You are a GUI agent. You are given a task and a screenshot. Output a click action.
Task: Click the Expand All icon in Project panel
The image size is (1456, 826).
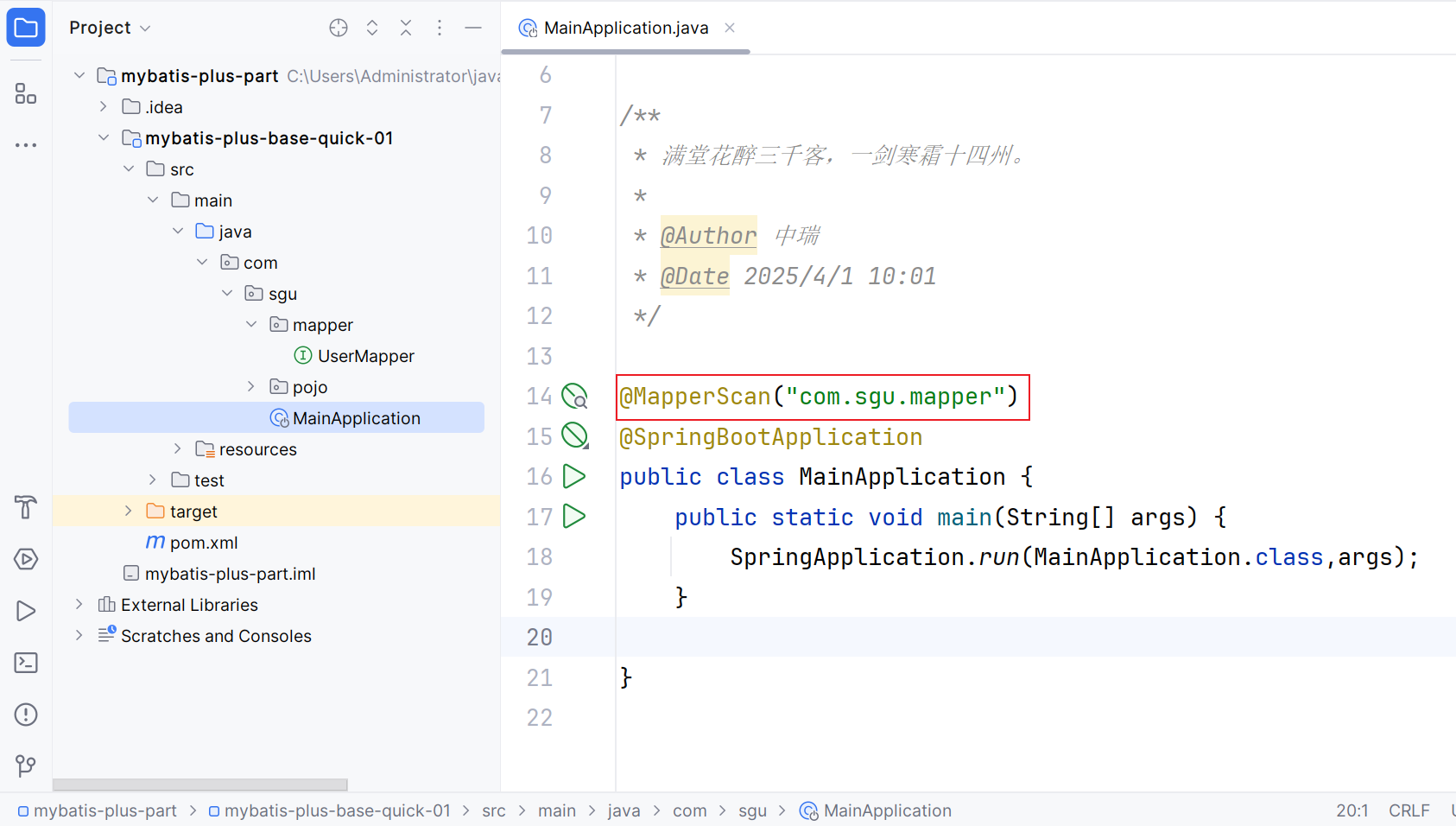click(x=372, y=28)
